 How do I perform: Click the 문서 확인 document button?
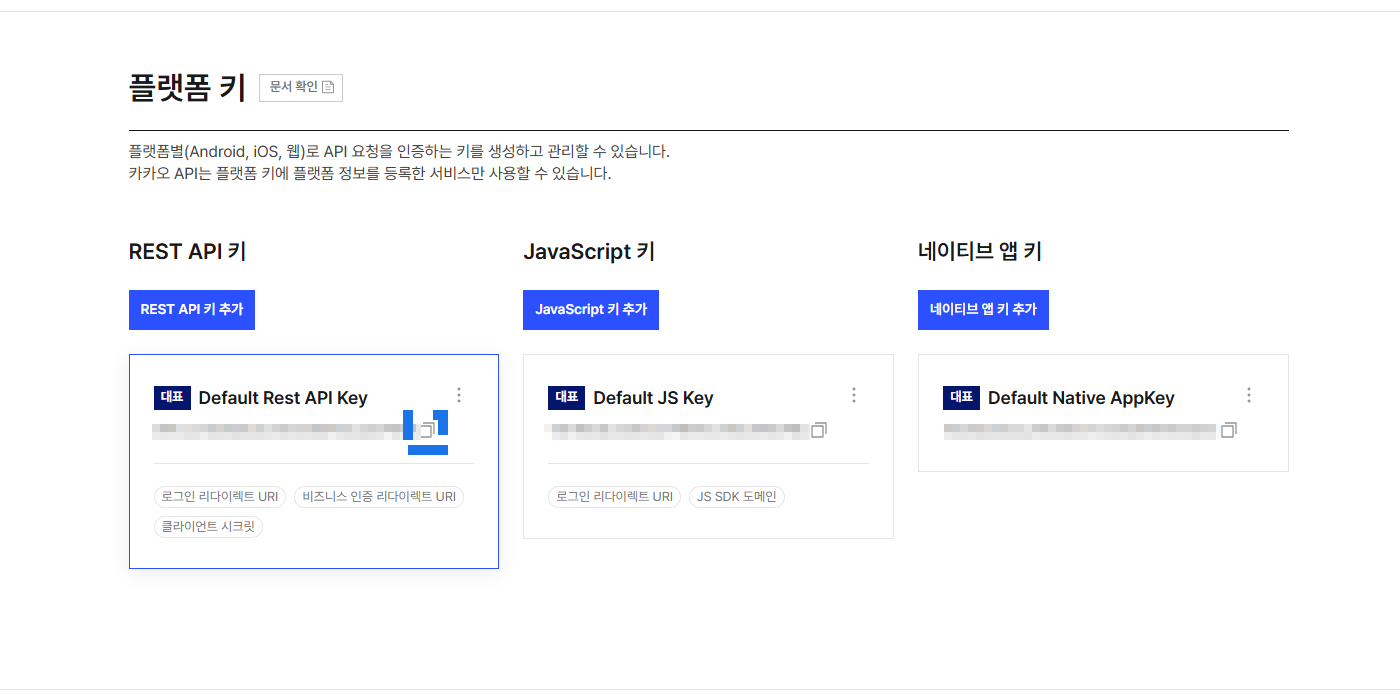(x=300, y=87)
